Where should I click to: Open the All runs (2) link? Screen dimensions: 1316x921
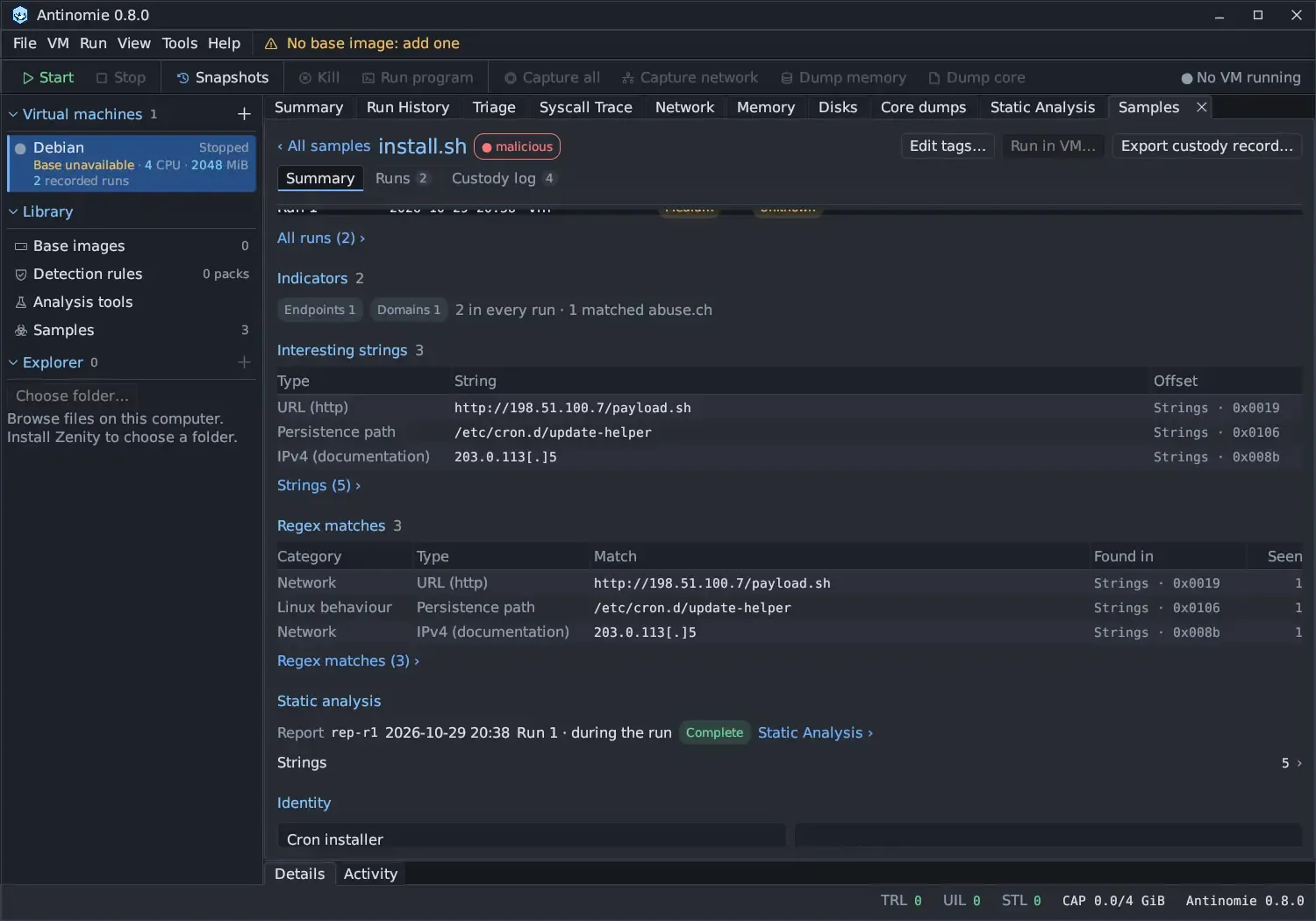(321, 238)
